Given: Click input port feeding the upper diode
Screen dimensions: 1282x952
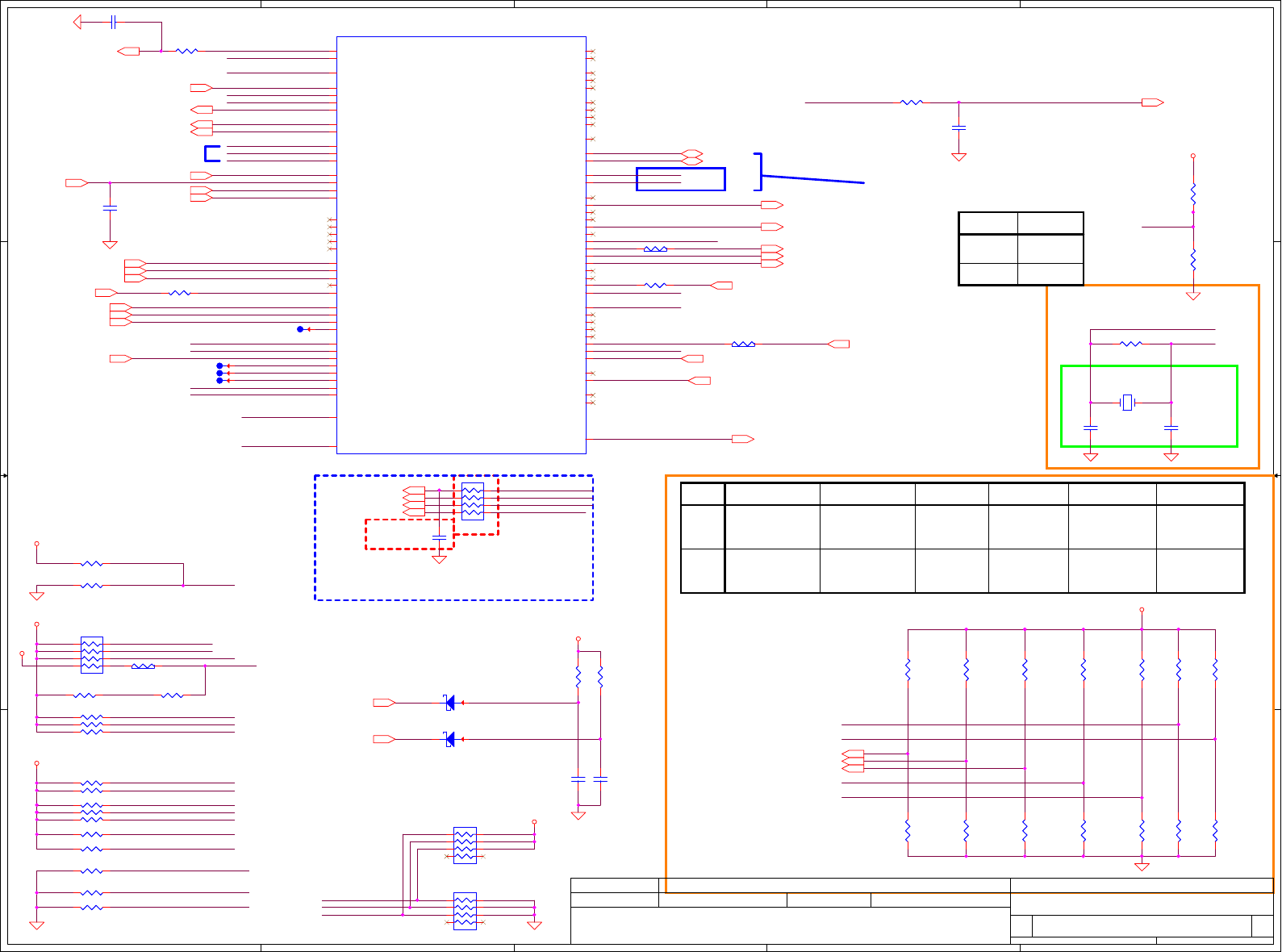Looking at the screenshot, I should tap(384, 703).
